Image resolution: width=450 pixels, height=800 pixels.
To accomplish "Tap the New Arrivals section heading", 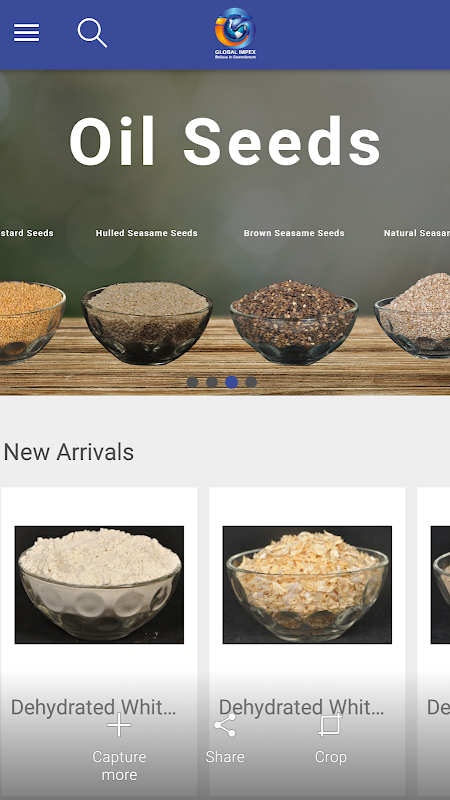I will tap(69, 452).
